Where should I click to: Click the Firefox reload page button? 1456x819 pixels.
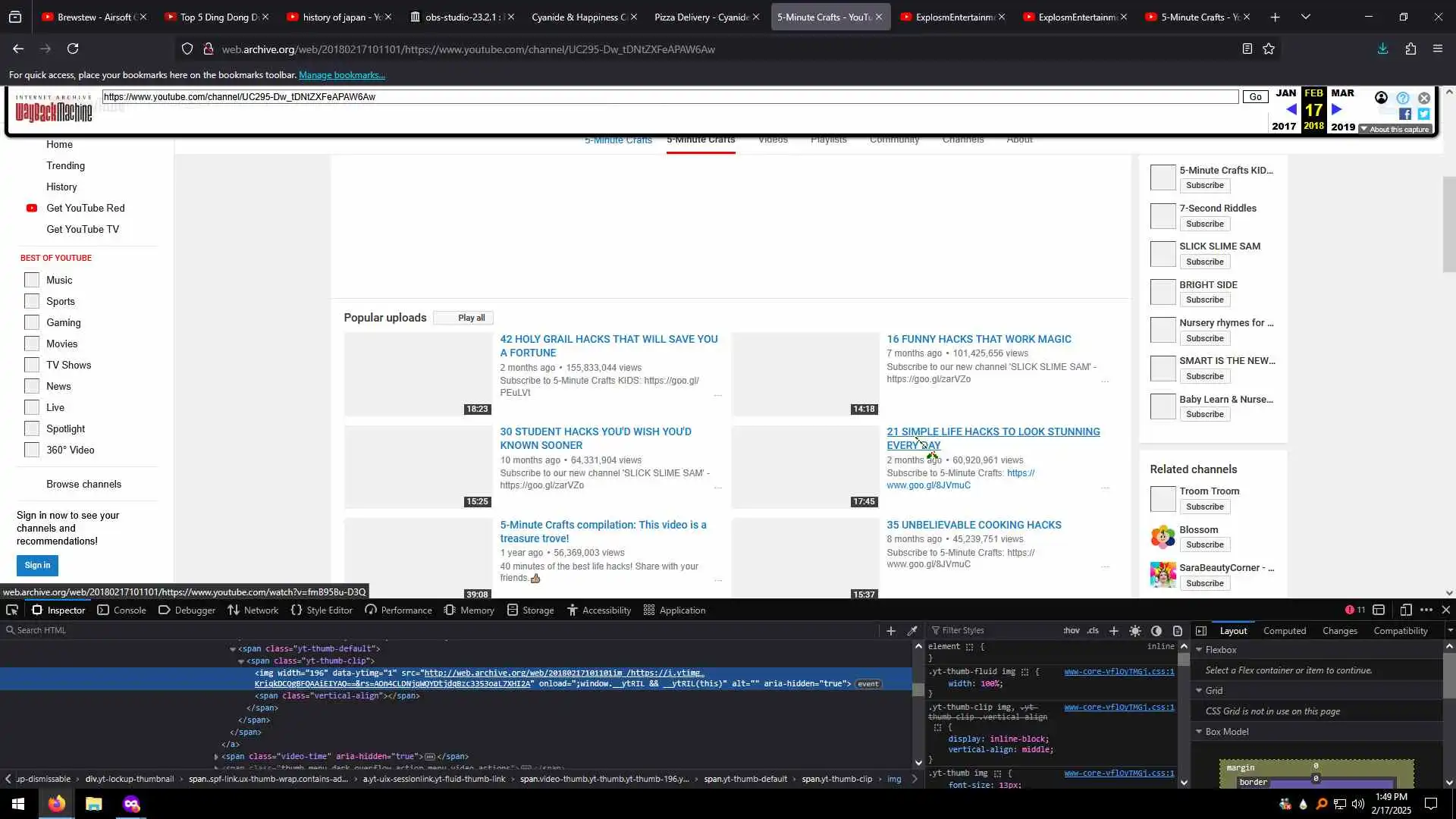73,49
